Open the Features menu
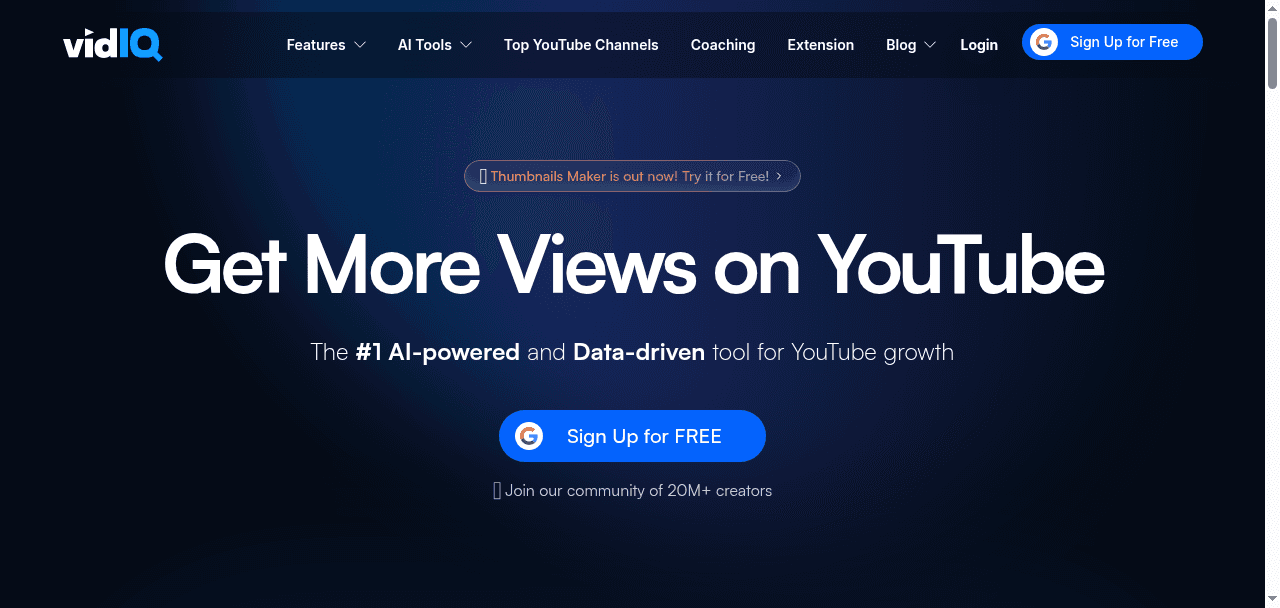Image resolution: width=1280 pixels, height=608 pixels. pyautogui.click(x=316, y=45)
